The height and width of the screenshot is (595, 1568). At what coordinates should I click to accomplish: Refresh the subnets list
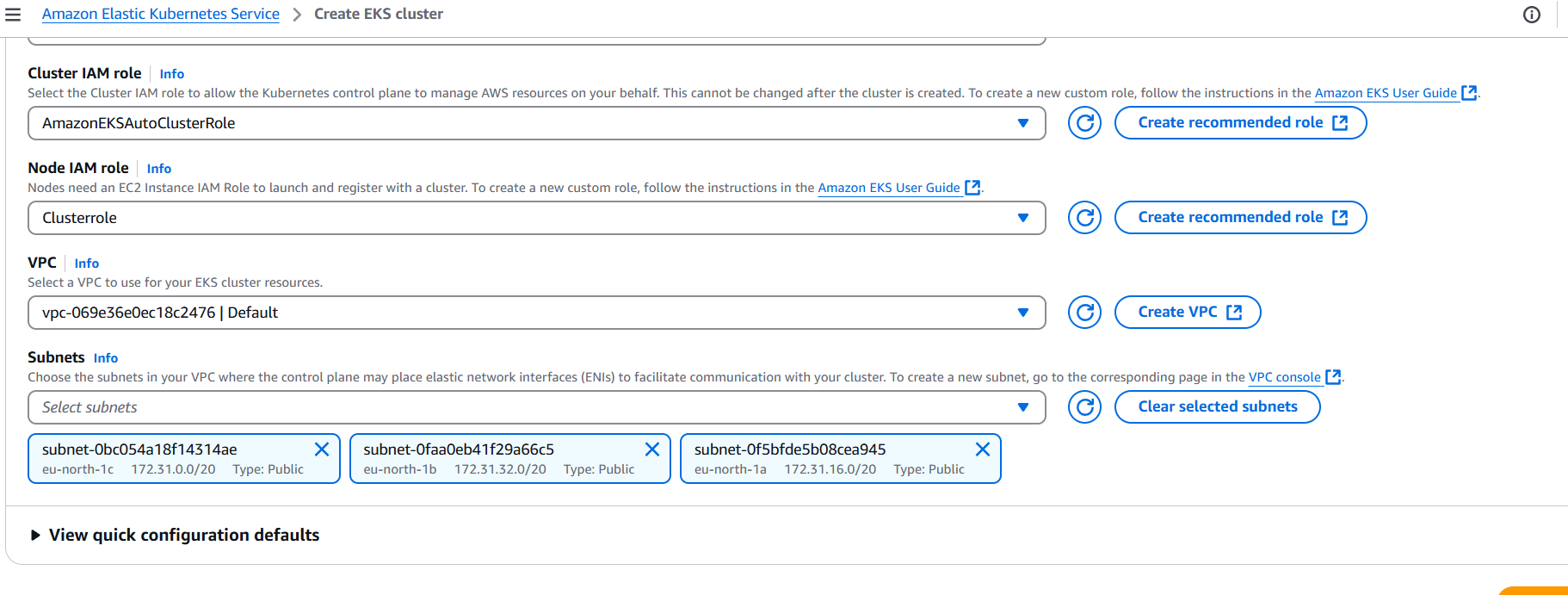pos(1084,407)
